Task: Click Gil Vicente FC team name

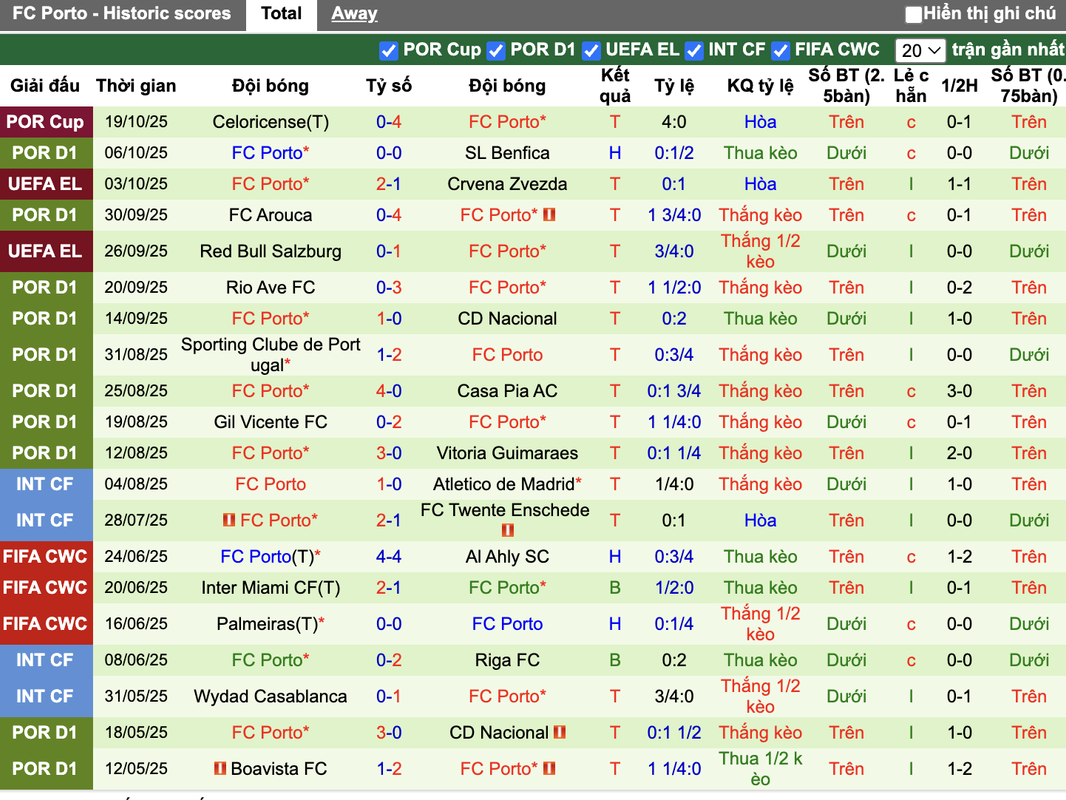Action: pos(271,422)
